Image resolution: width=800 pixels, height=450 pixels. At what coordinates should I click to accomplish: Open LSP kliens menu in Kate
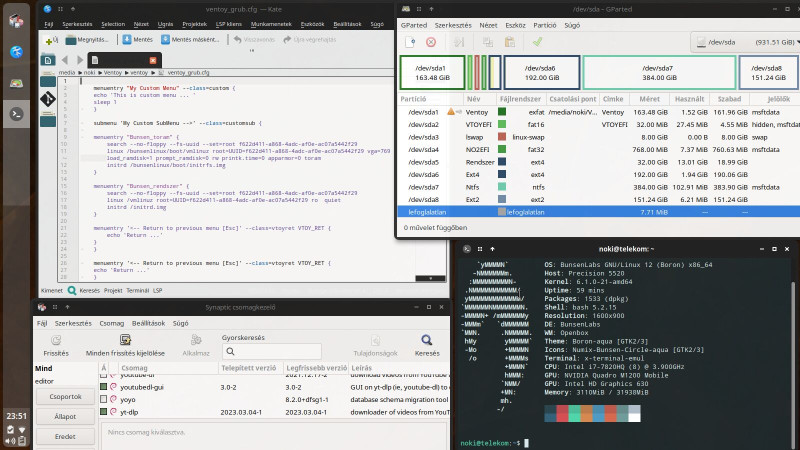[x=229, y=24]
